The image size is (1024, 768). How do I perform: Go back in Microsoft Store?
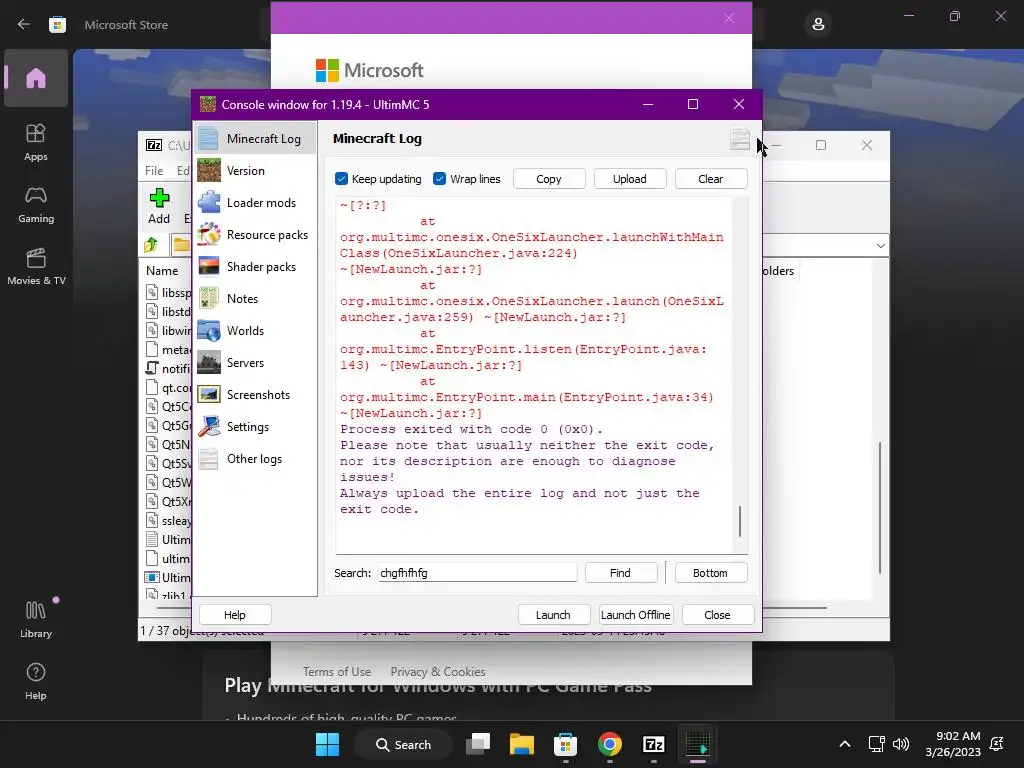click(x=24, y=24)
